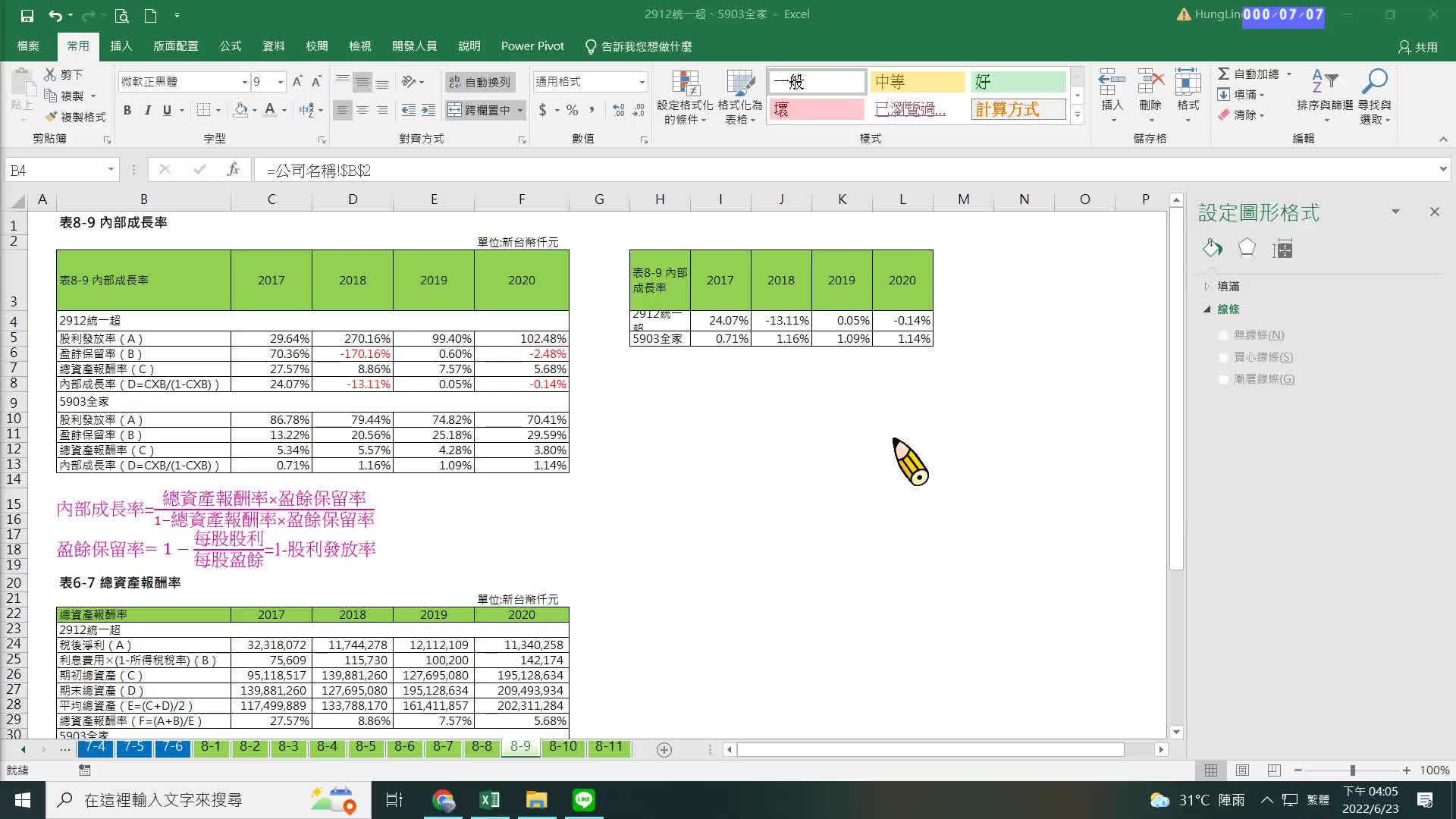Add a new sheet with plus button
The image size is (1456, 819).
tap(664, 750)
